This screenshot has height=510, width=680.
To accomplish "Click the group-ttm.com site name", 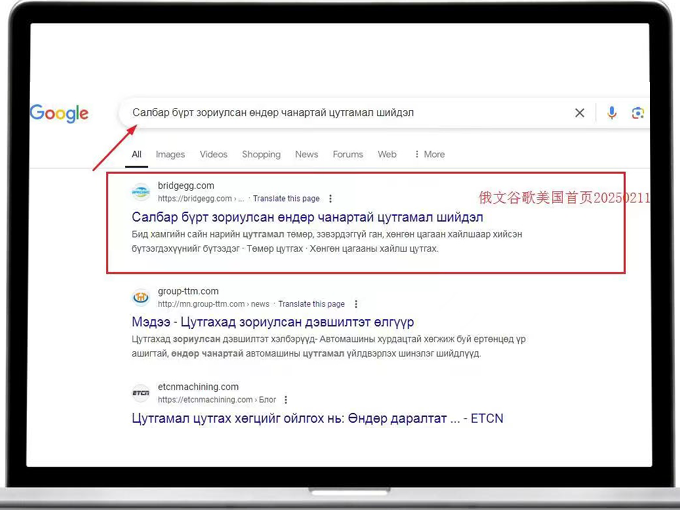I will tap(188, 291).
